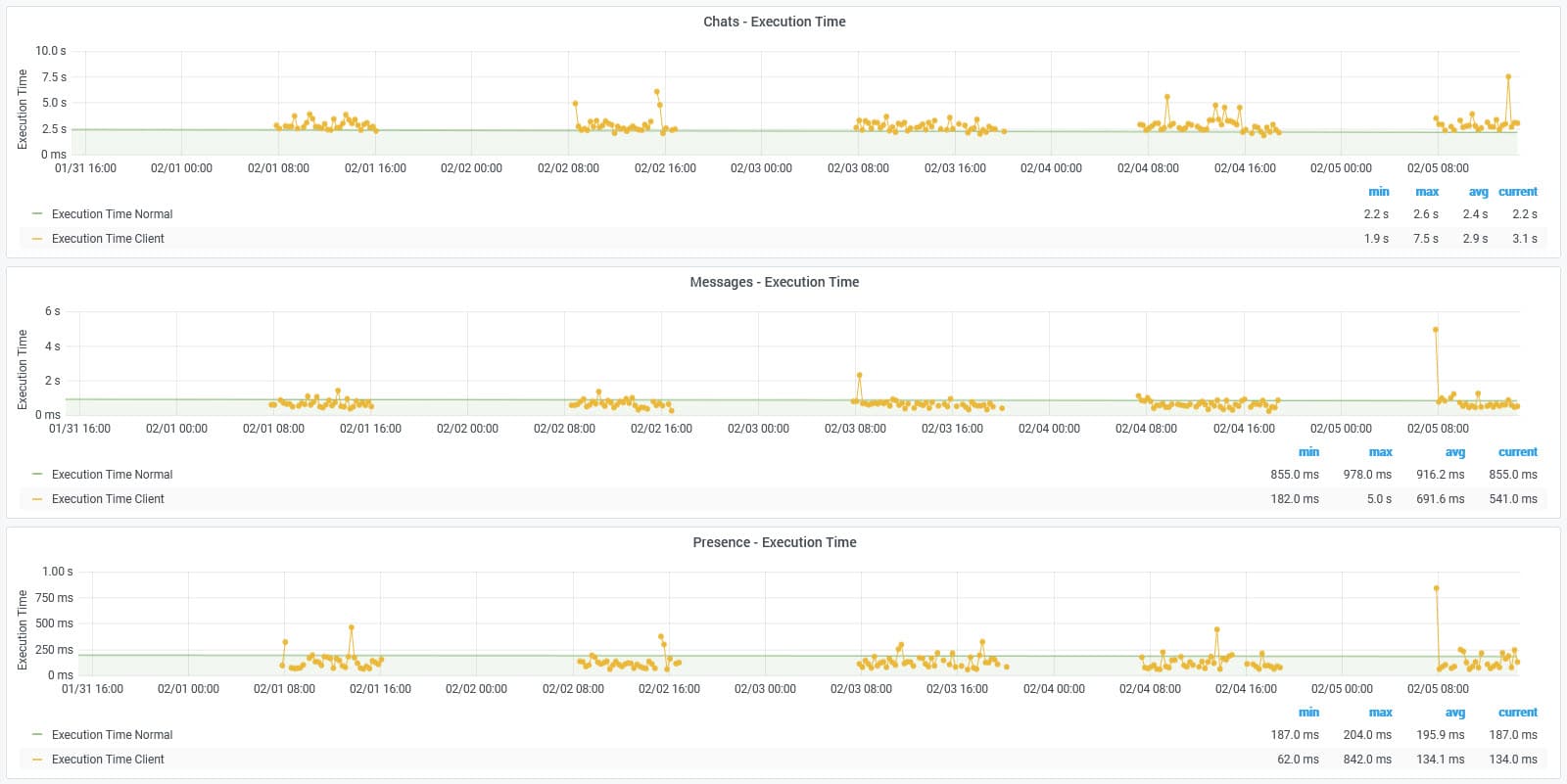Viewport: 1567px width, 784px height.
Task: Open the Chats - Execution Time panel menu
Action: 774,22
